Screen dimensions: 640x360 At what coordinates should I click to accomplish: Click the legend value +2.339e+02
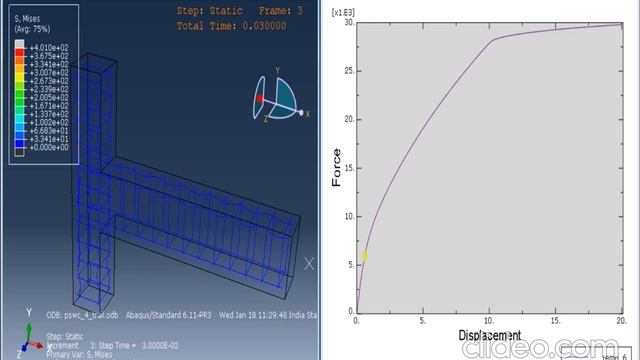(49, 89)
